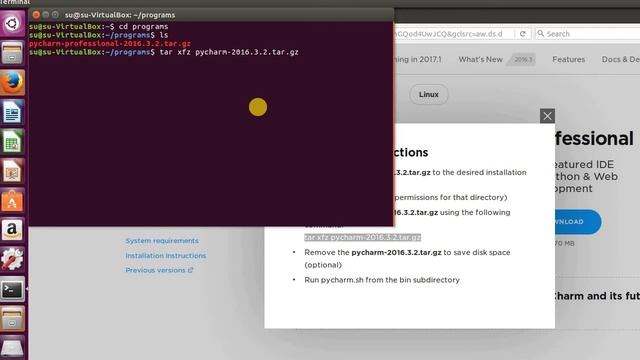Open the archive manager icon below Terminal

tap(12, 319)
